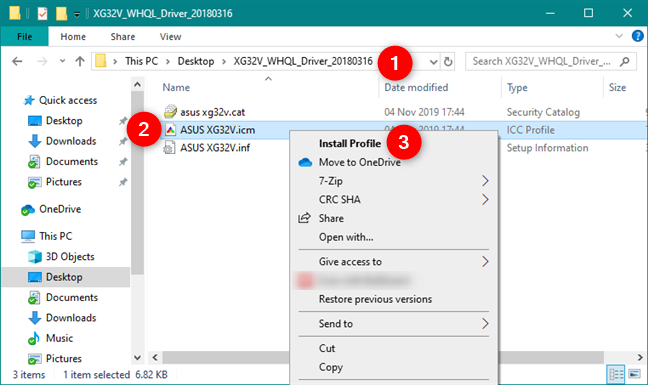The image size is (648, 385).
Task: Switch to the Share ribbon tab
Action: [x=123, y=37]
